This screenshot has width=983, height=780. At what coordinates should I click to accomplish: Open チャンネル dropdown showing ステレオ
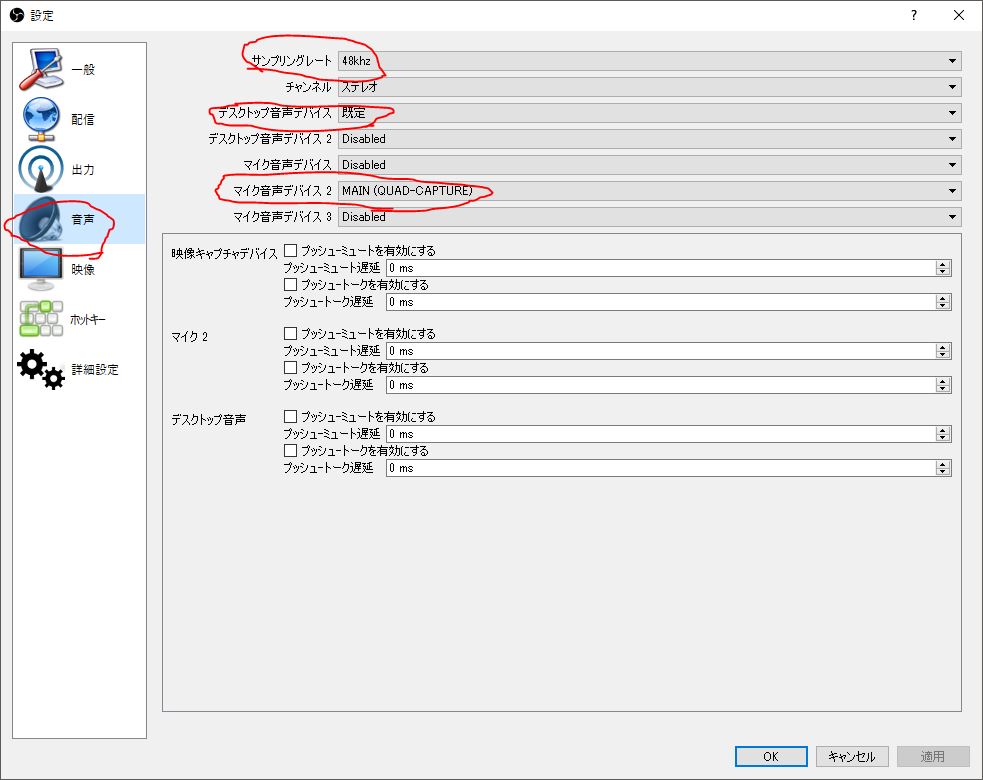[649, 87]
